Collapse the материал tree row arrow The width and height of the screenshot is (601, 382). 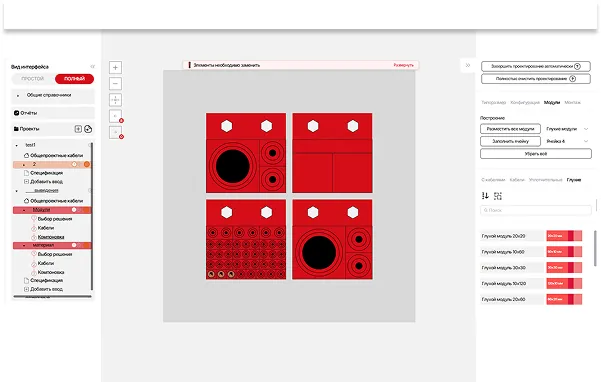pyautogui.click(x=24, y=246)
